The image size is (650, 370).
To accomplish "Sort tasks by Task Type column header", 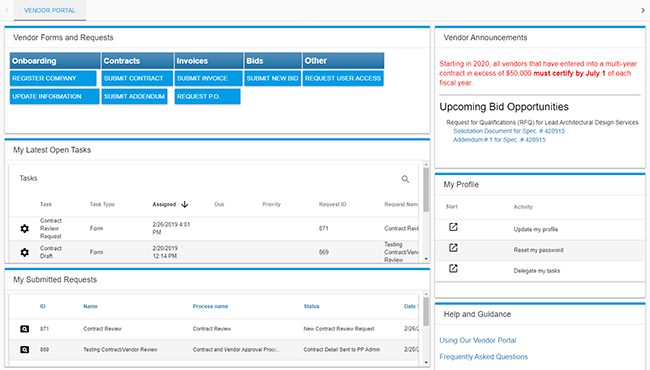I will [x=102, y=204].
